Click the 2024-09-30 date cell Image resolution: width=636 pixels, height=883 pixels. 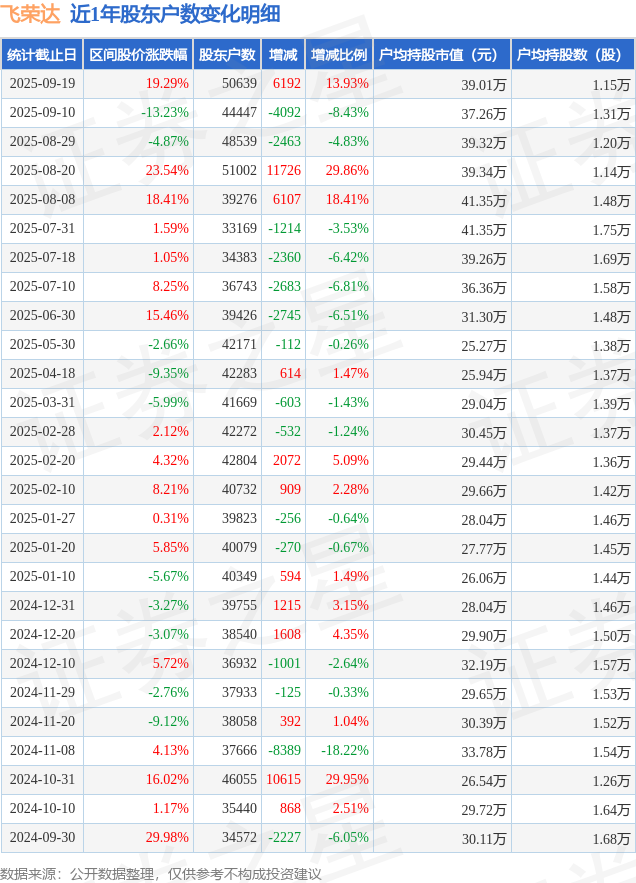tap(41, 838)
